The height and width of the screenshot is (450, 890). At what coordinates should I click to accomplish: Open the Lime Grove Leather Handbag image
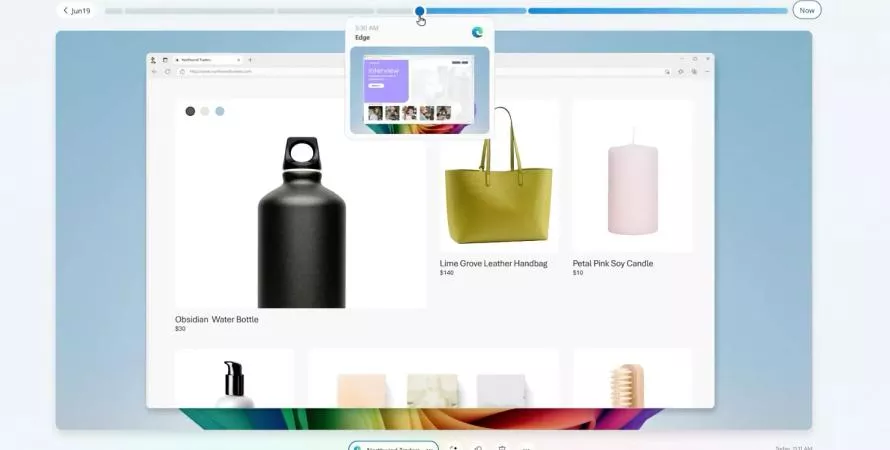tap(498, 176)
